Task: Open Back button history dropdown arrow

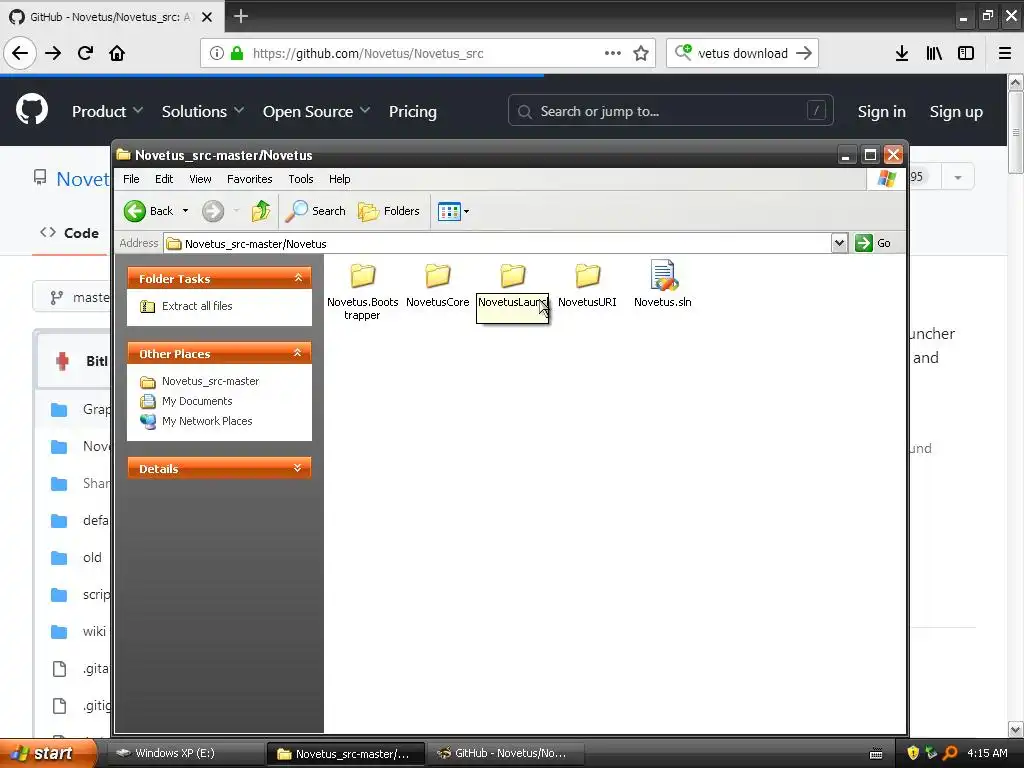Action: [x=185, y=211]
